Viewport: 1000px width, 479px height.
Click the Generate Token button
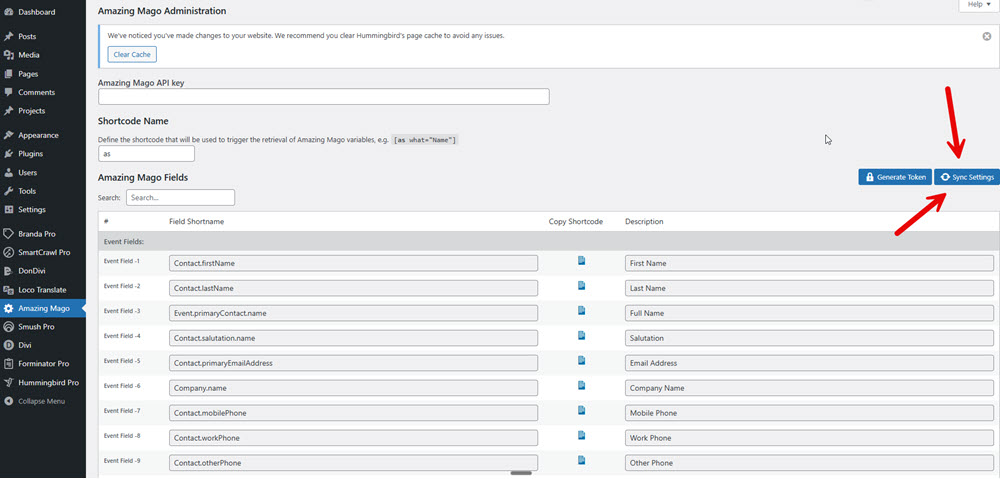[x=895, y=177]
